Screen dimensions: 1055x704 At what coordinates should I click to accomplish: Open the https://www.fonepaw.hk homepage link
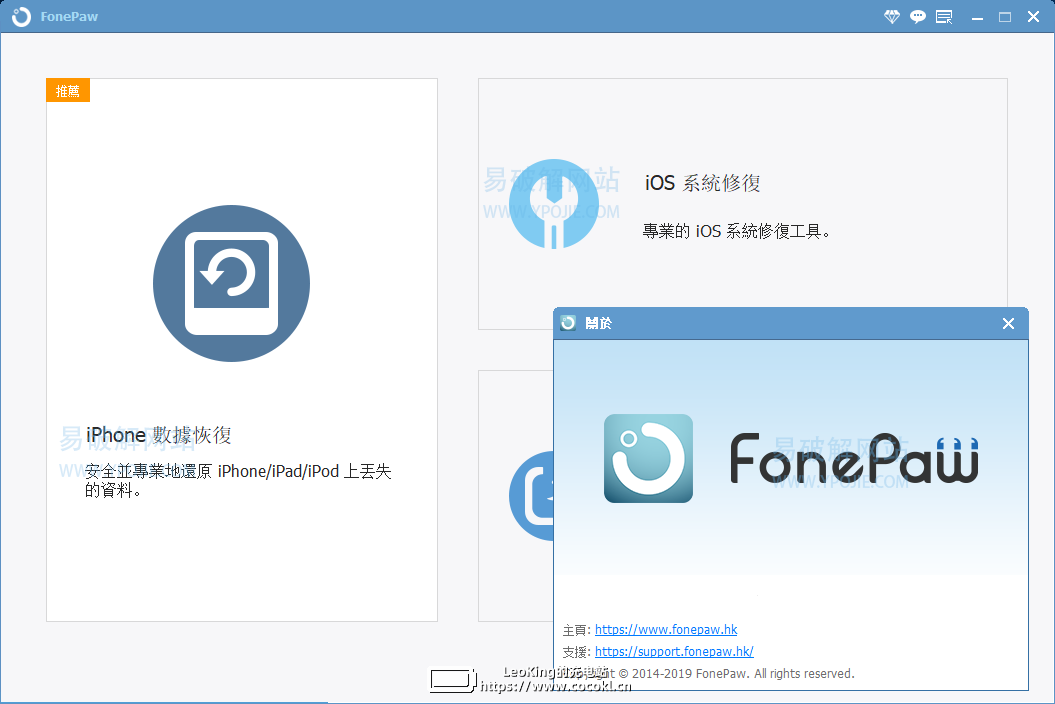point(666,630)
